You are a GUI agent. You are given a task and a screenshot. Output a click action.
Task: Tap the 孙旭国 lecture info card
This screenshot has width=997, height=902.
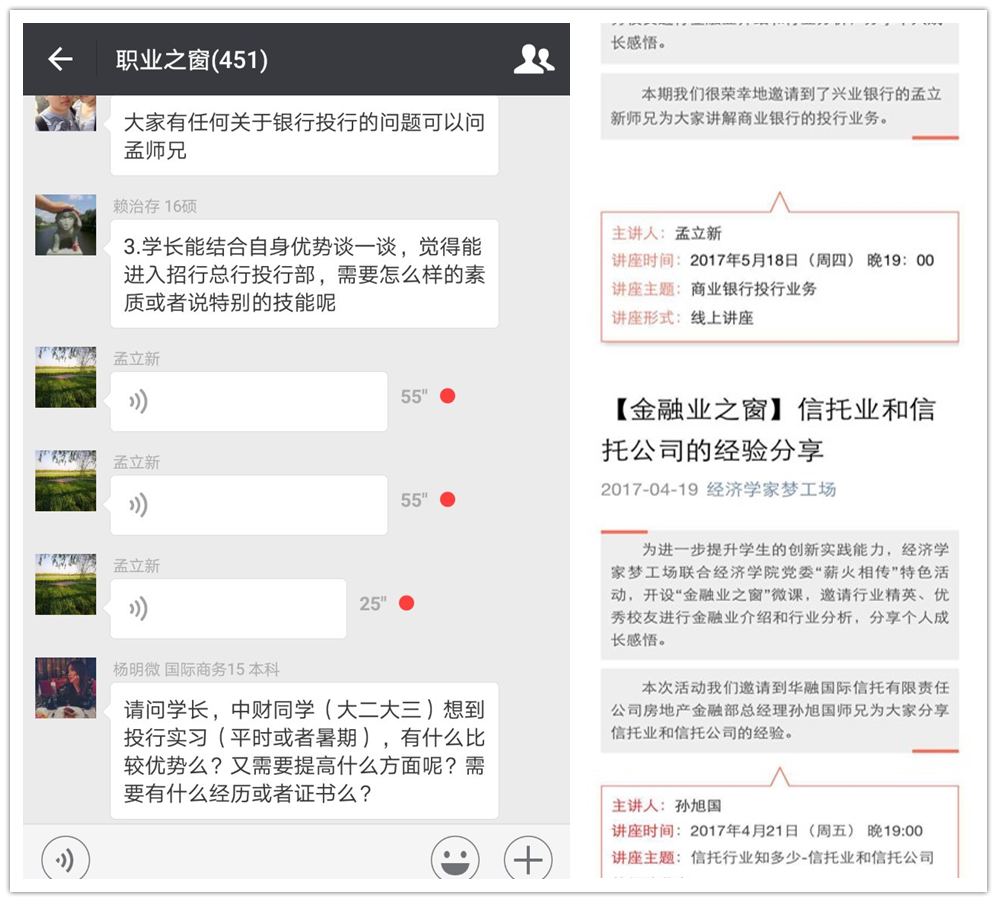point(780,832)
